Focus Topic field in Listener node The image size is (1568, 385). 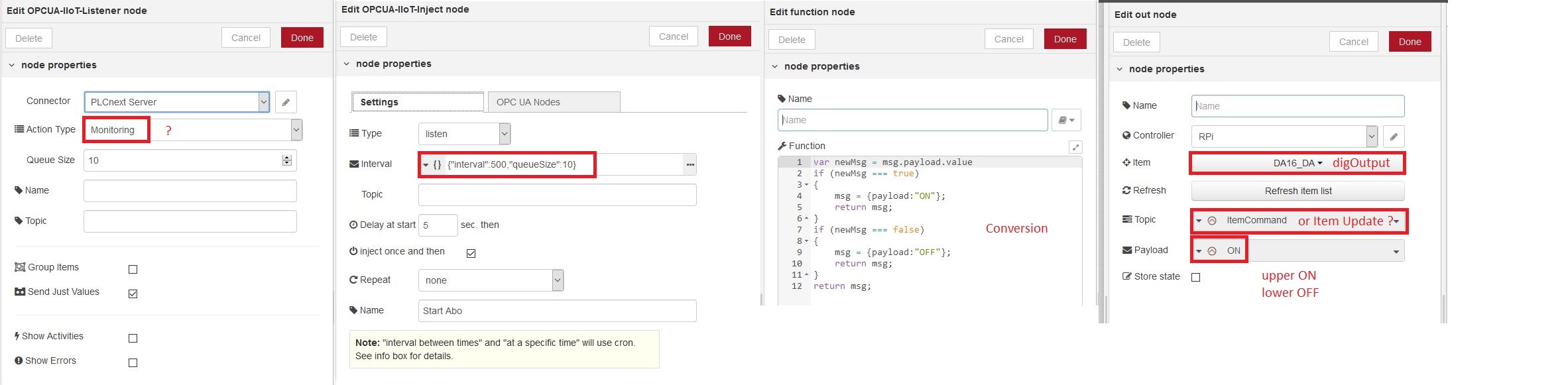190,221
